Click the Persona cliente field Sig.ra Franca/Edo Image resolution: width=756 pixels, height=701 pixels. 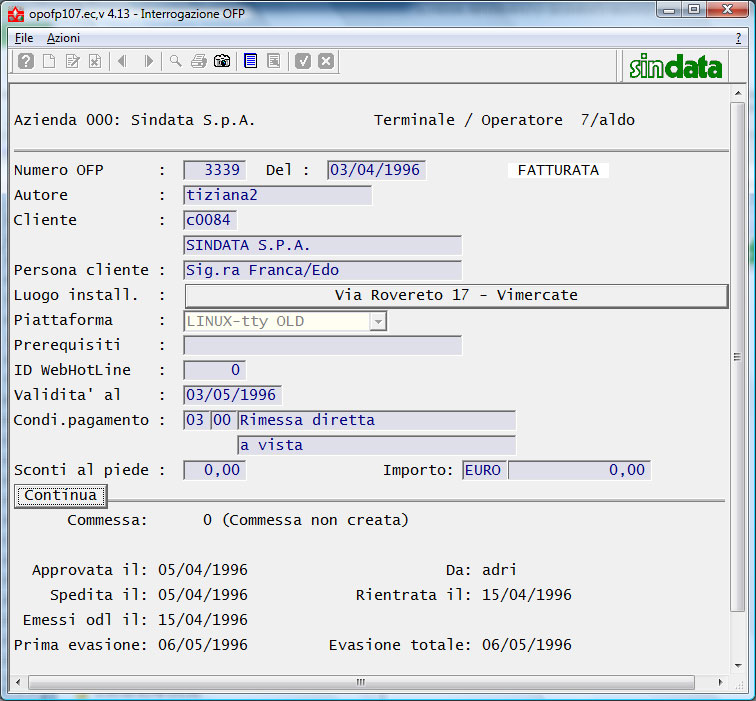pos(323,270)
